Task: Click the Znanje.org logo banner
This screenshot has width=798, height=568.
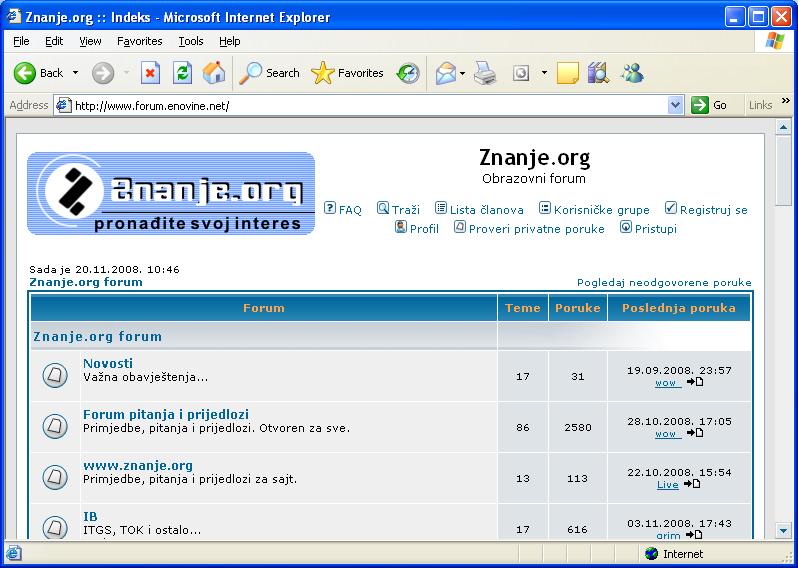Action: pyautogui.click(x=171, y=193)
